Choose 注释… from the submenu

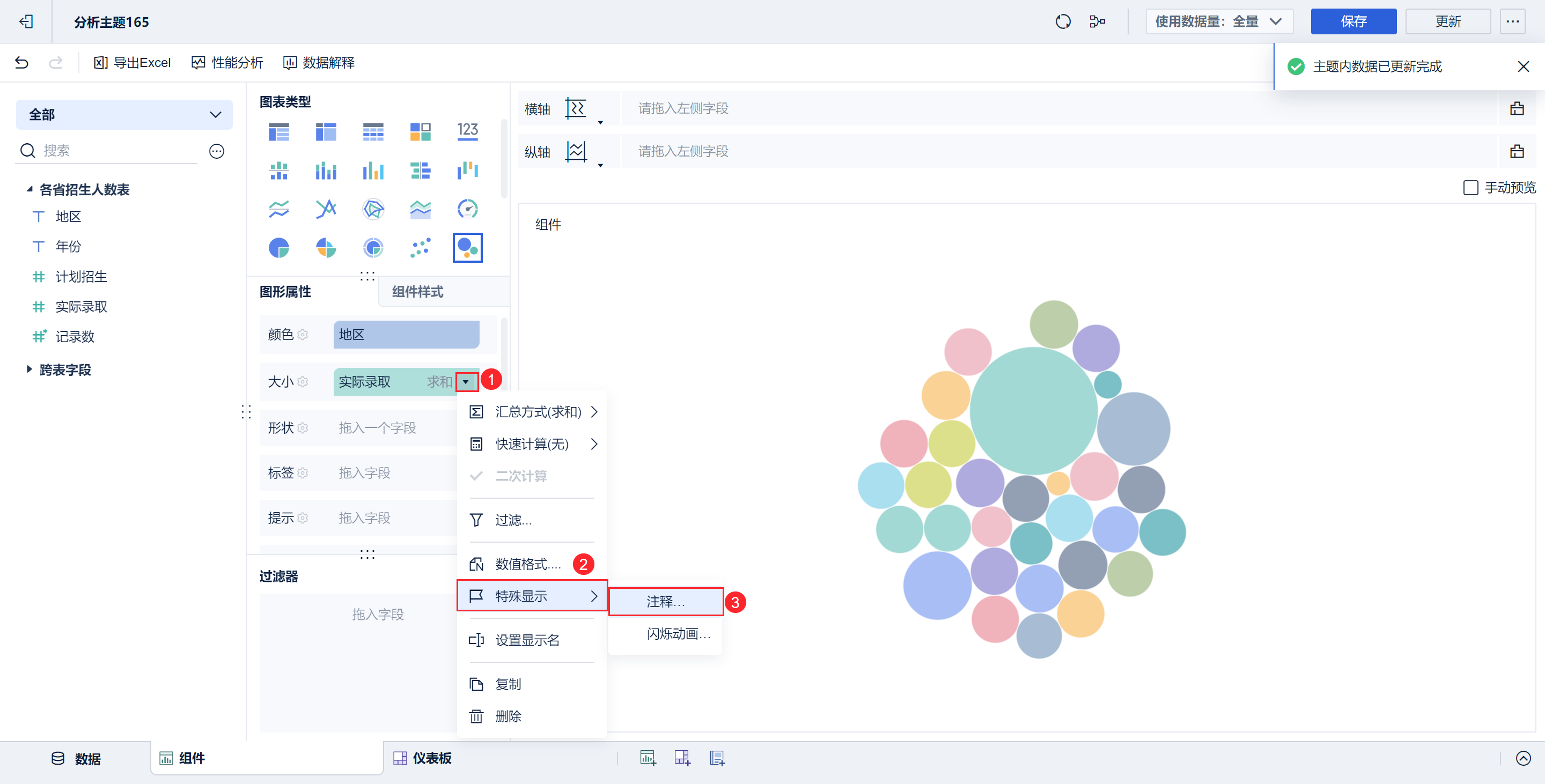click(x=665, y=601)
